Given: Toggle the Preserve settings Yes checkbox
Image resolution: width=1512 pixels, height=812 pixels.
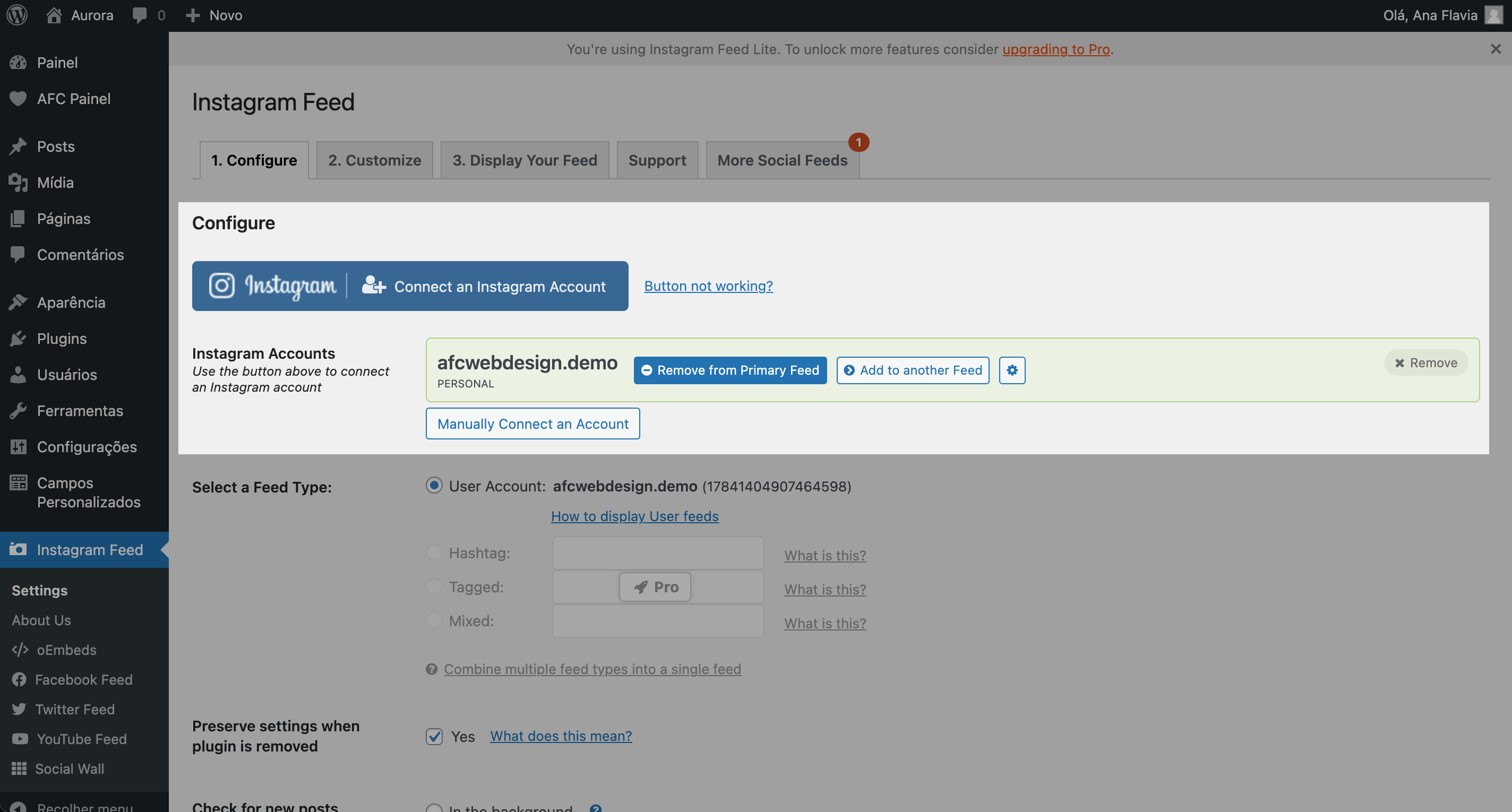Looking at the screenshot, I should pos(434,736).
